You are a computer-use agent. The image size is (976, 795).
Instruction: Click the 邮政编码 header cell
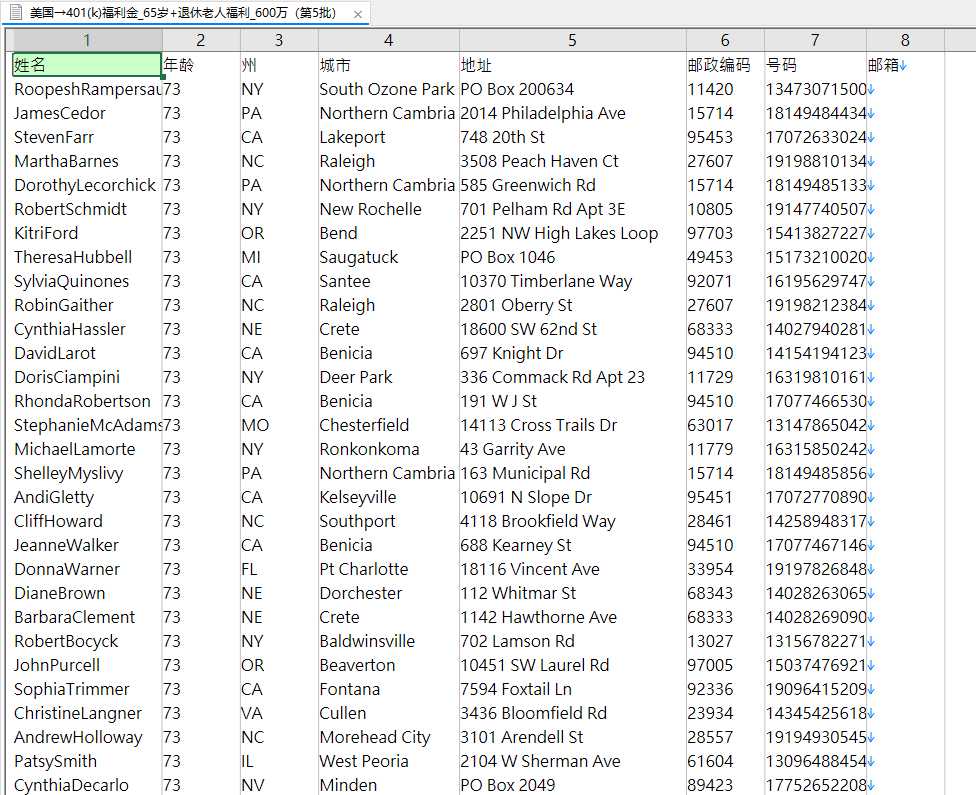pos(725,65)
